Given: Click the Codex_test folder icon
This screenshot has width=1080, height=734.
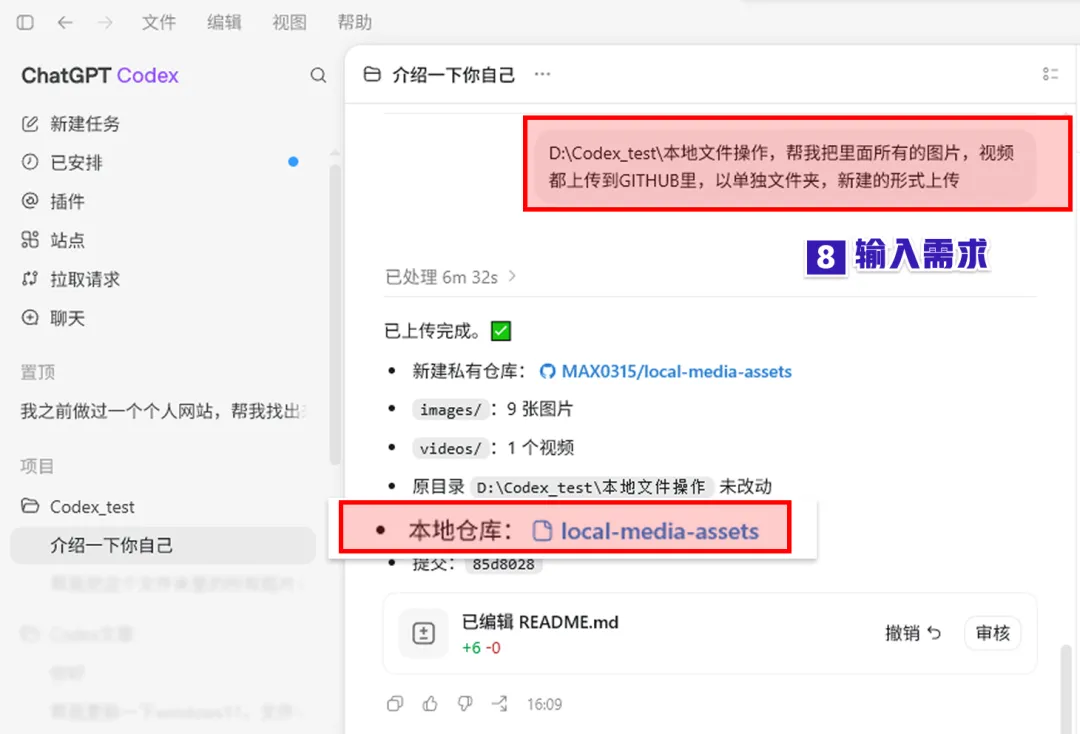Looking at the screenshot, I should click(30, 506).
